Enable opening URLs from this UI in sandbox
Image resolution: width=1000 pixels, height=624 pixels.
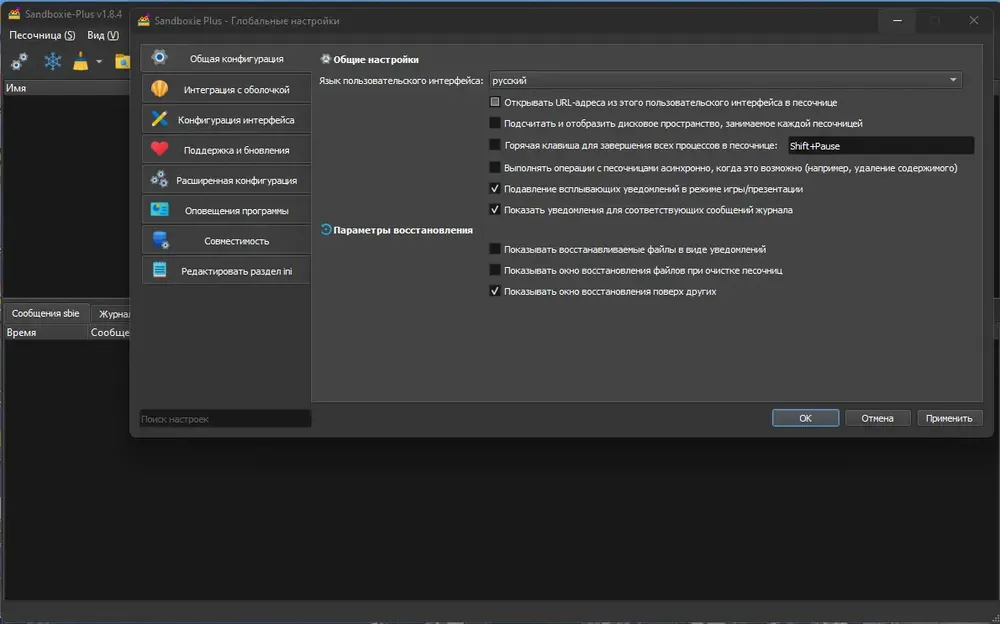[495, 102]
